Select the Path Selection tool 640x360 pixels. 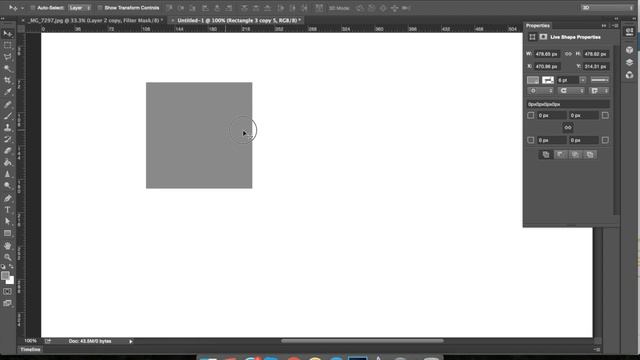click(x=8, y=222)
